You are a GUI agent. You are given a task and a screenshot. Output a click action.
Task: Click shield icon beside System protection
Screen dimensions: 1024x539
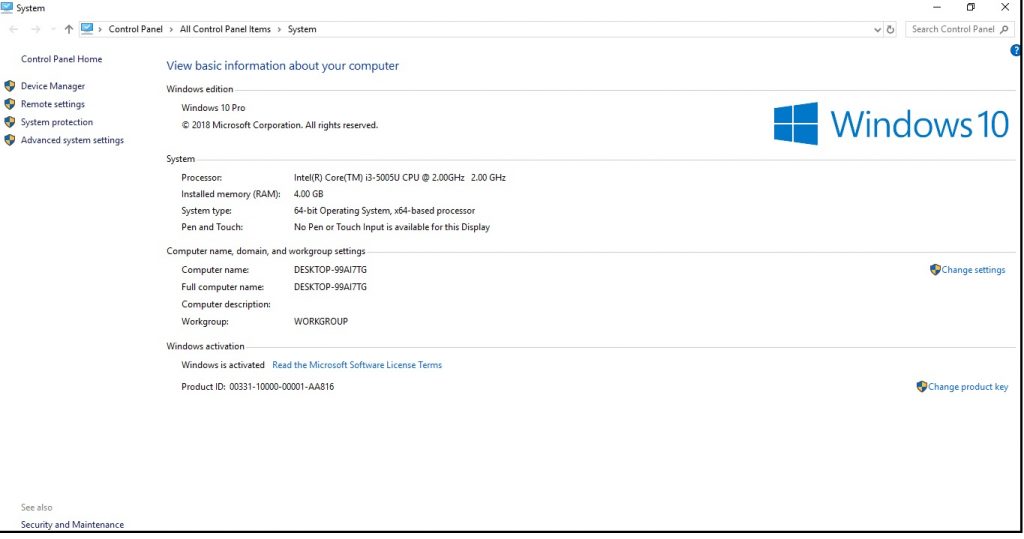10,122
